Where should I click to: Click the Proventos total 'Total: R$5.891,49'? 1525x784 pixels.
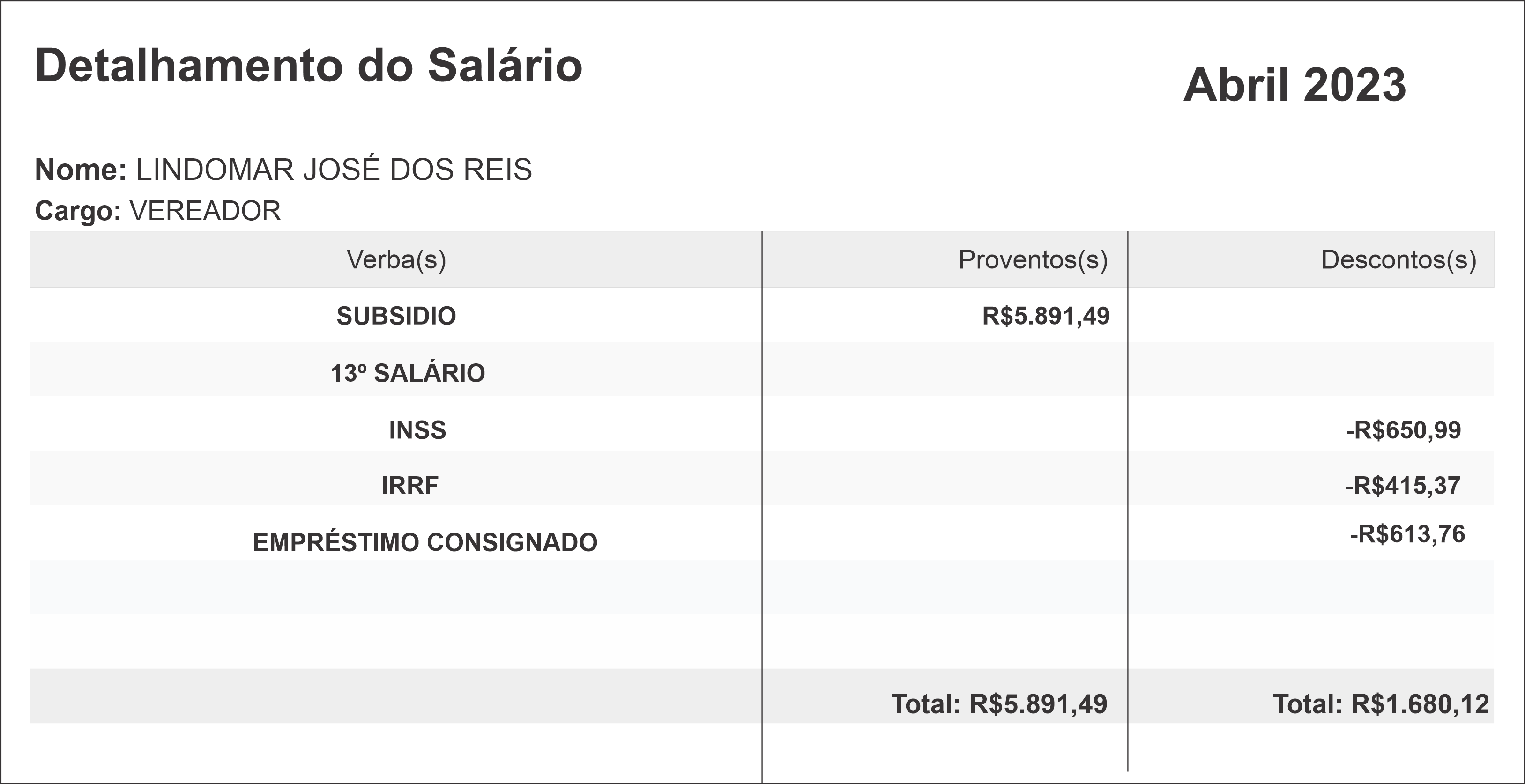click(x=999, y=704)
